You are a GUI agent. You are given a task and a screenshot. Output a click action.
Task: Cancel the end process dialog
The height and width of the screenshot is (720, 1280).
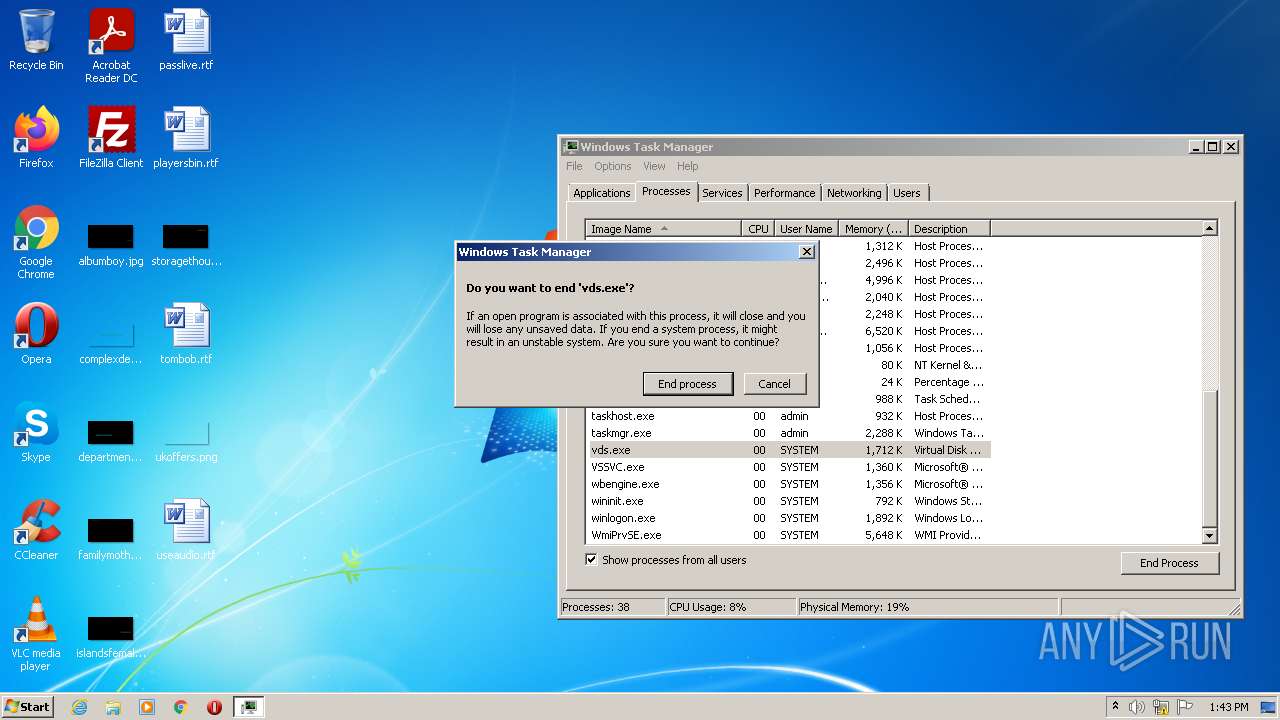tap(774, 384)
